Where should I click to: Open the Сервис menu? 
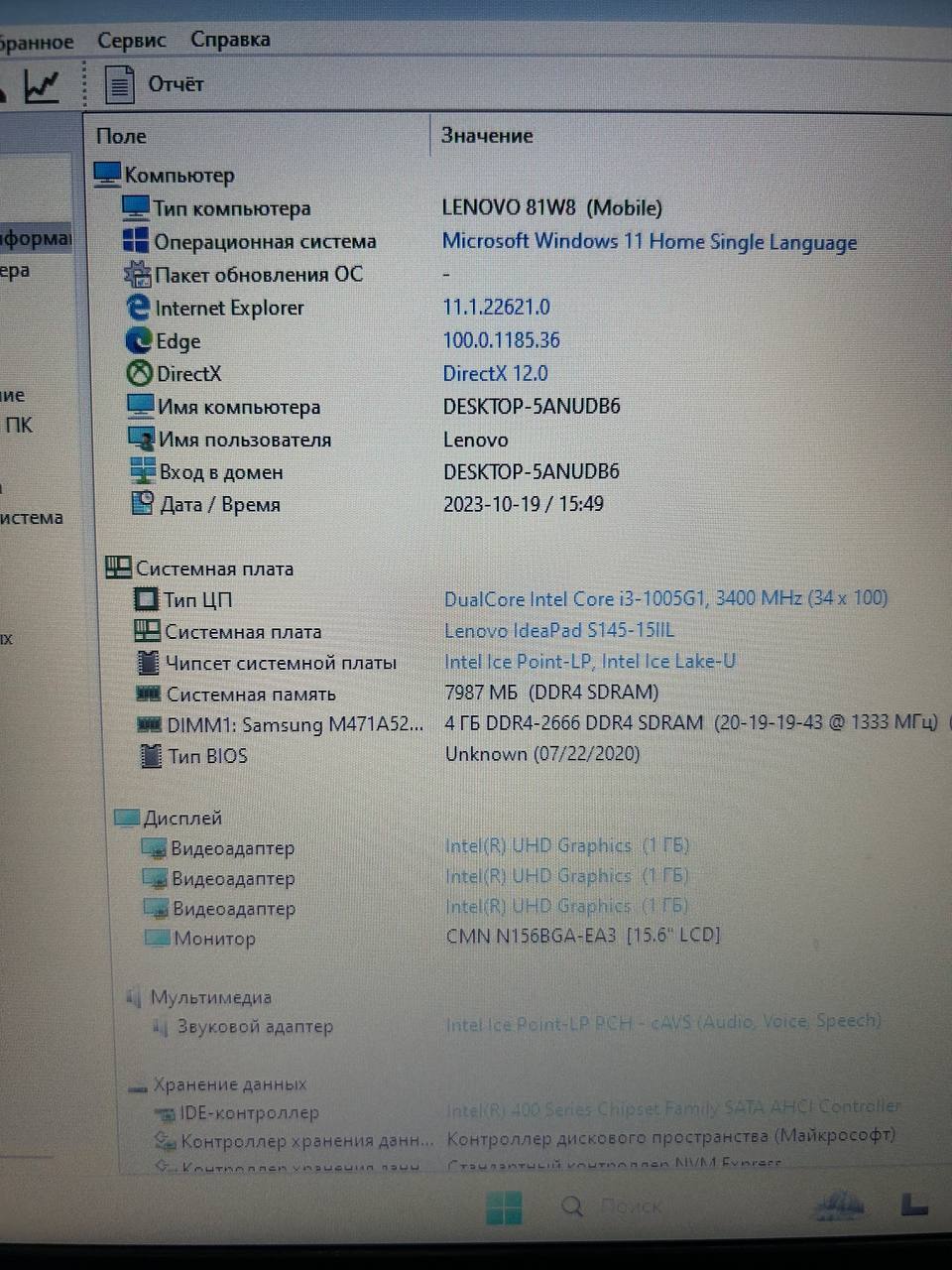point(132,41)
